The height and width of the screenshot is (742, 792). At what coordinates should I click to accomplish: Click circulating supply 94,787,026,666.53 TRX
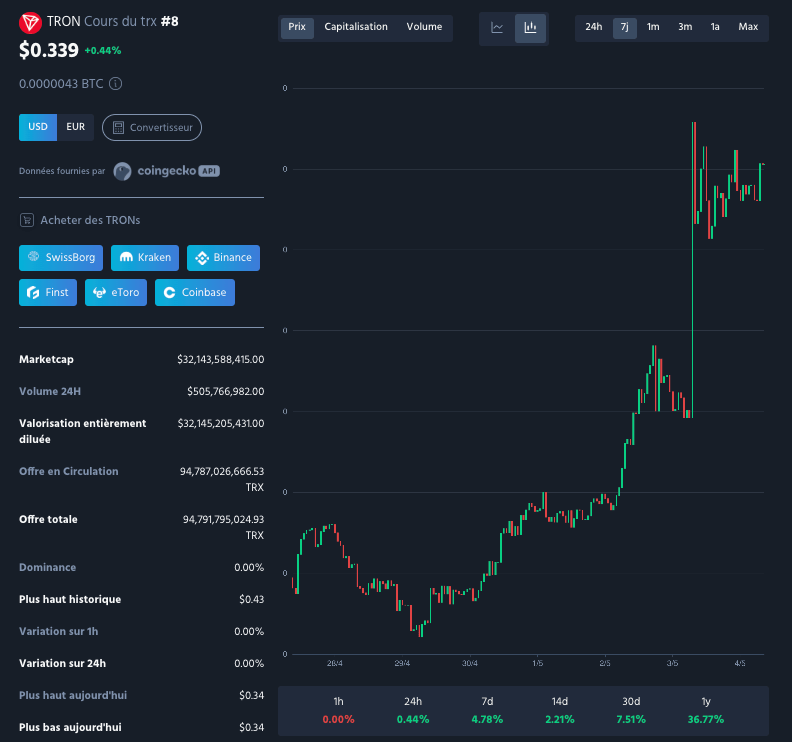click(x=222, y=479)
